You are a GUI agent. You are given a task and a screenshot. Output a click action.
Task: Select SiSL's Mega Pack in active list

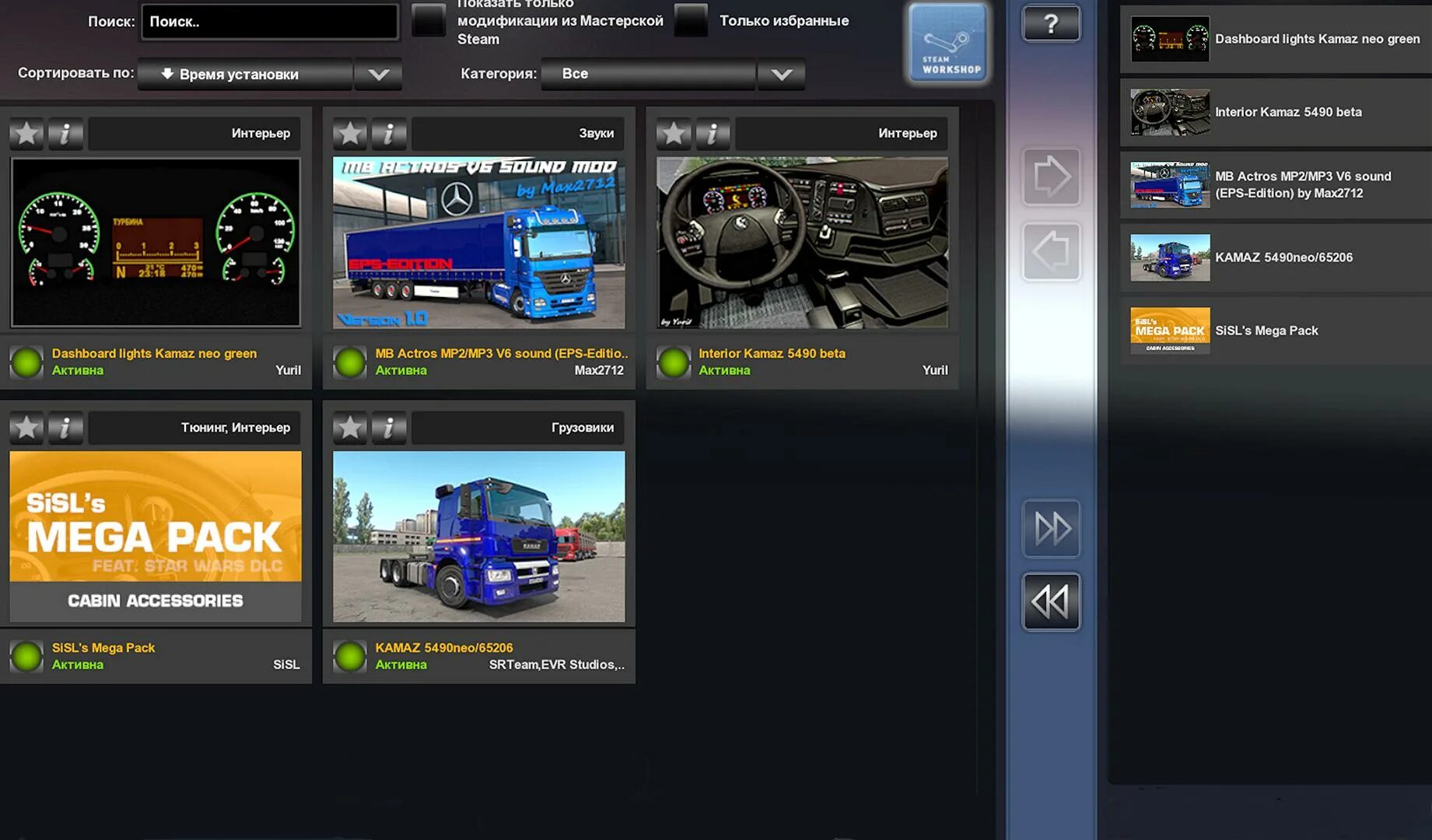point(1276,331)
